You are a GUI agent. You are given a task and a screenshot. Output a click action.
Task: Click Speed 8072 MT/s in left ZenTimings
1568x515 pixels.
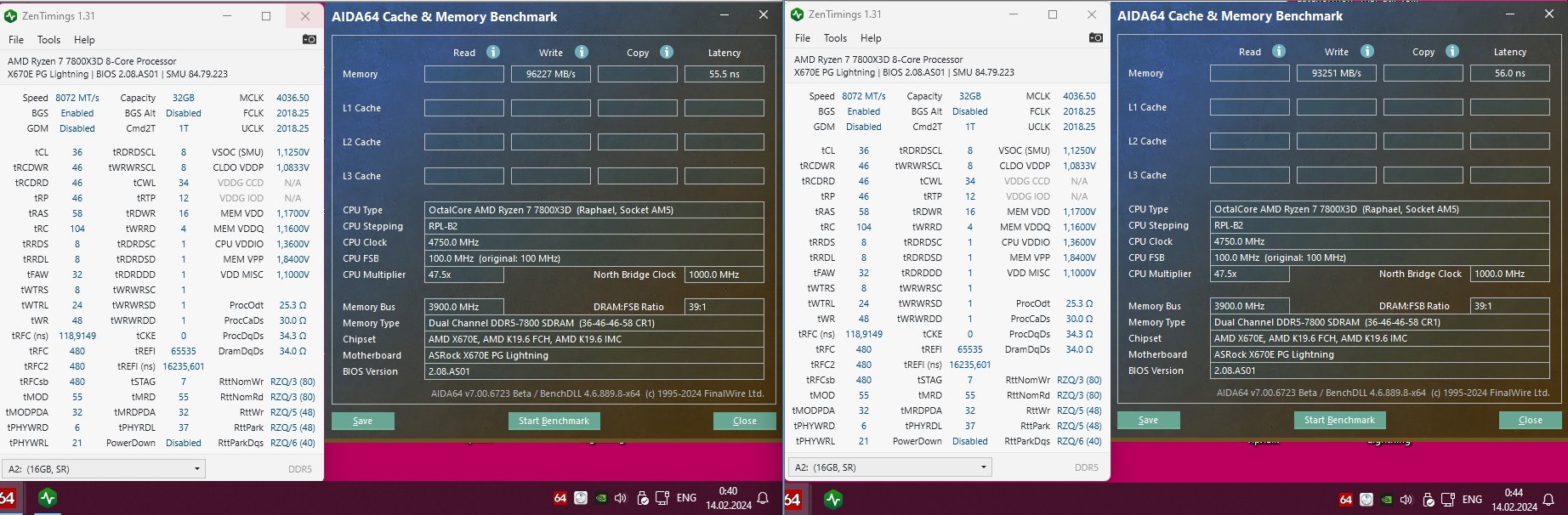click(77, 98)
